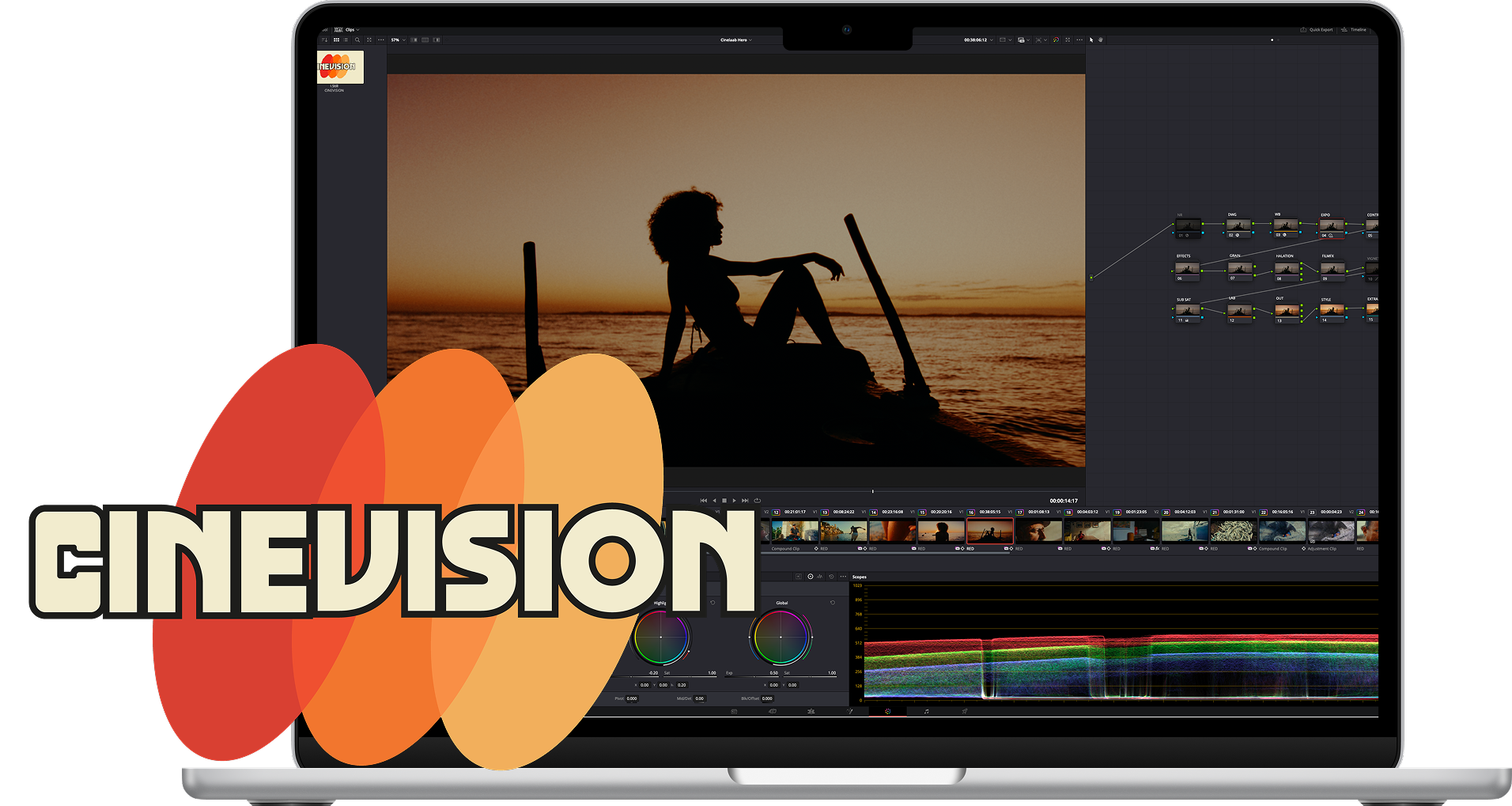This screenshot has height=806, width=1512.
Task: Open the Fusion page from the bottom bar
Action: click(851, 710)
